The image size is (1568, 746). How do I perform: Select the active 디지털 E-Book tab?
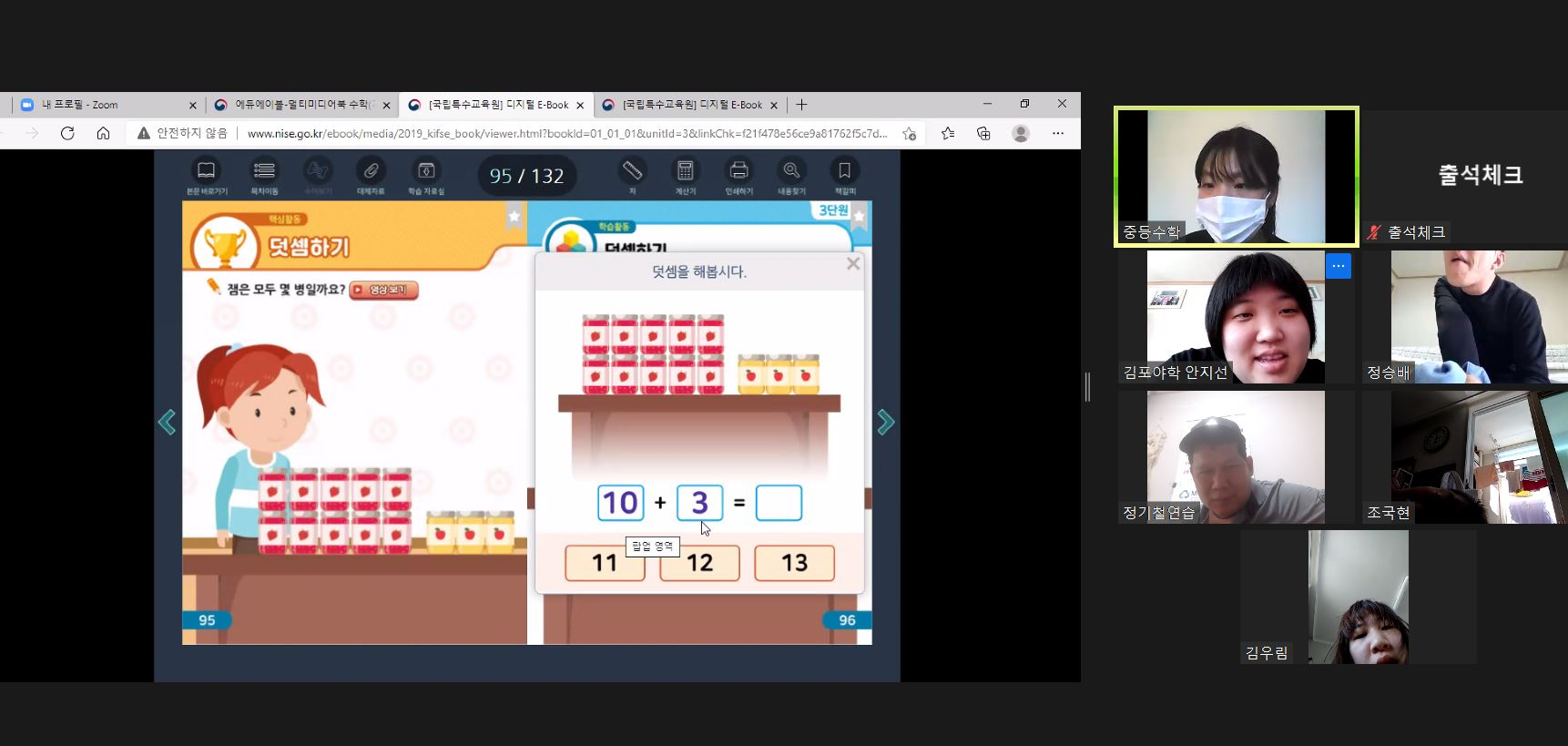click(x=496, y=105)
